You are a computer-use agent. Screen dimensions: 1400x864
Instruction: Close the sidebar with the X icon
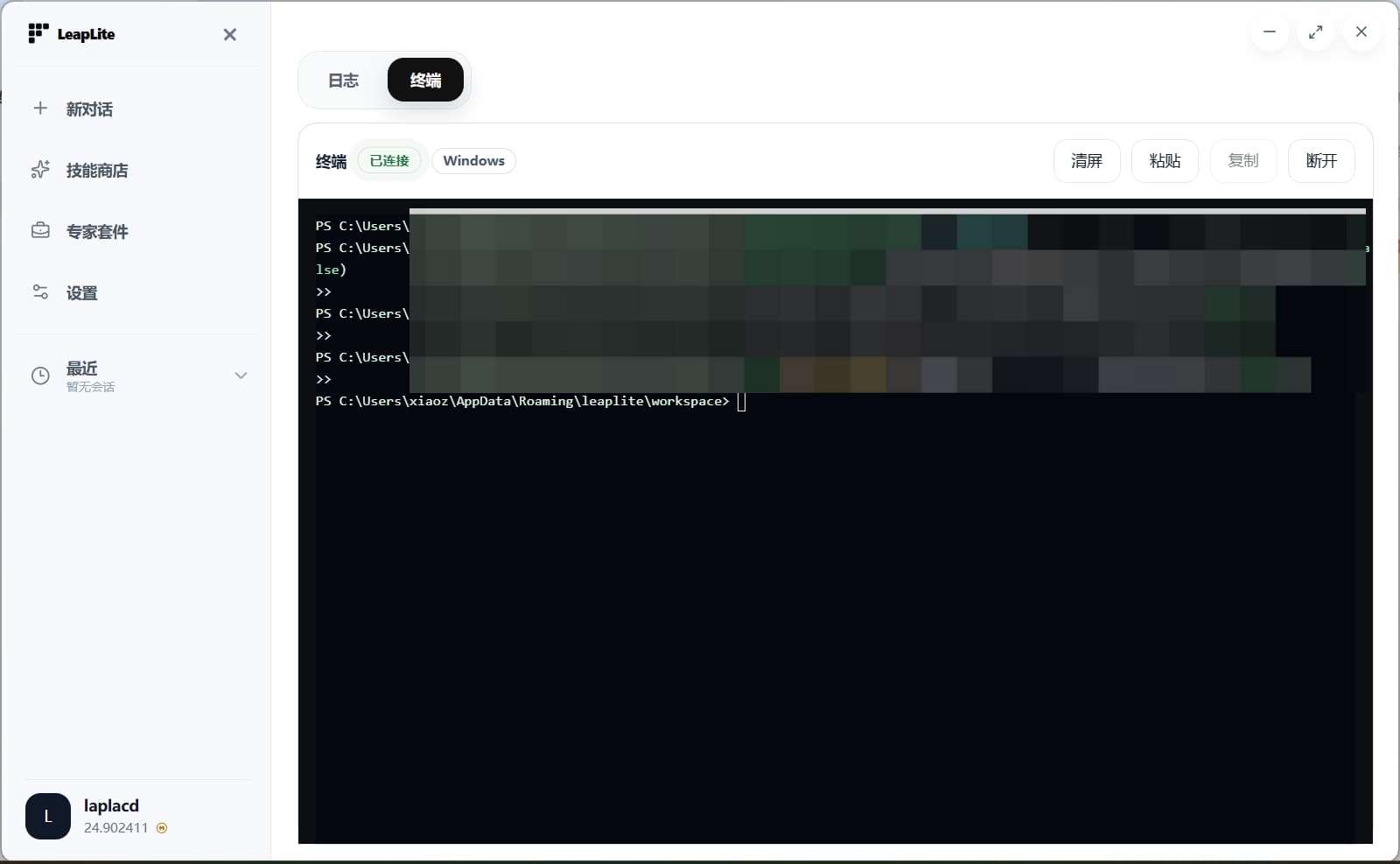point(230,34)
